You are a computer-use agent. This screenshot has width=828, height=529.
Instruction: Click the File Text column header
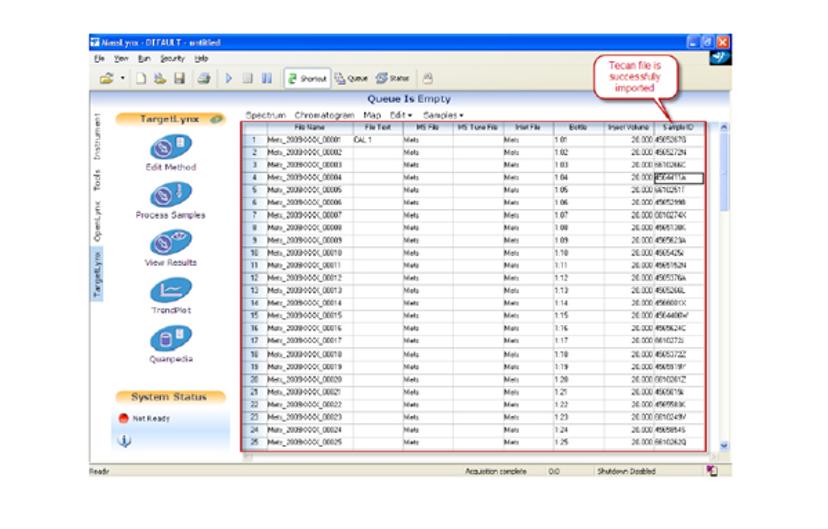378,127
